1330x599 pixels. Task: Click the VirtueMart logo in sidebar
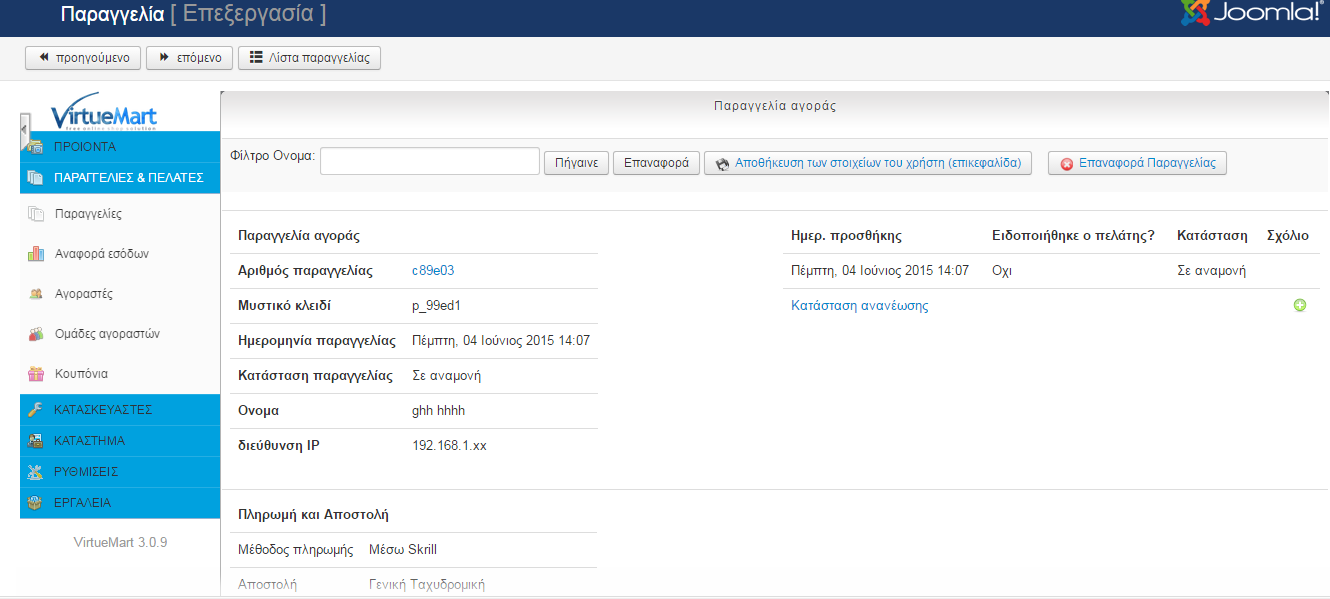click(x=104, y=112)
